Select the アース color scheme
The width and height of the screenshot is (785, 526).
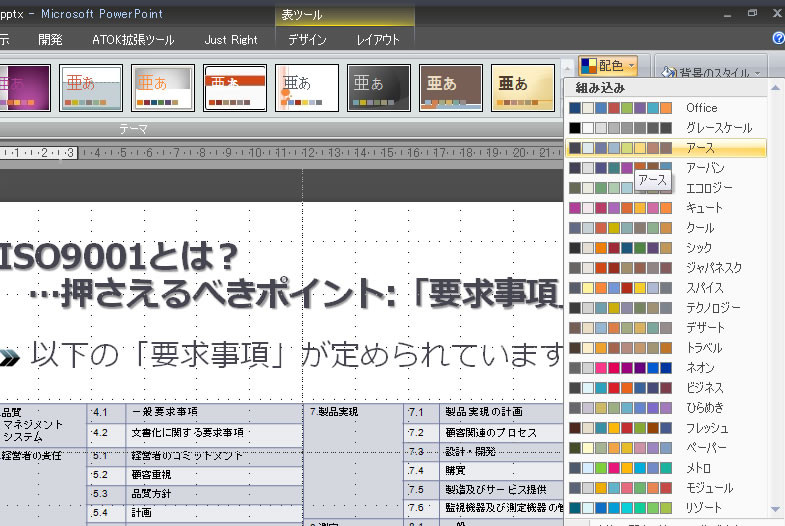click(x=666, y=148)
